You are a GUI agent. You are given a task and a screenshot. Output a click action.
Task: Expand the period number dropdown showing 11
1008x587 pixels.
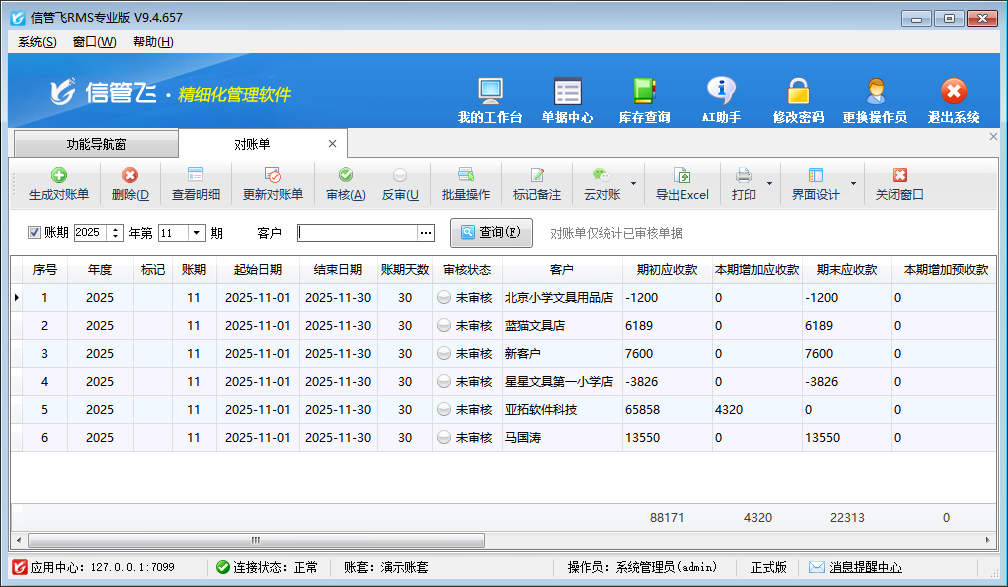click(196, 233)
